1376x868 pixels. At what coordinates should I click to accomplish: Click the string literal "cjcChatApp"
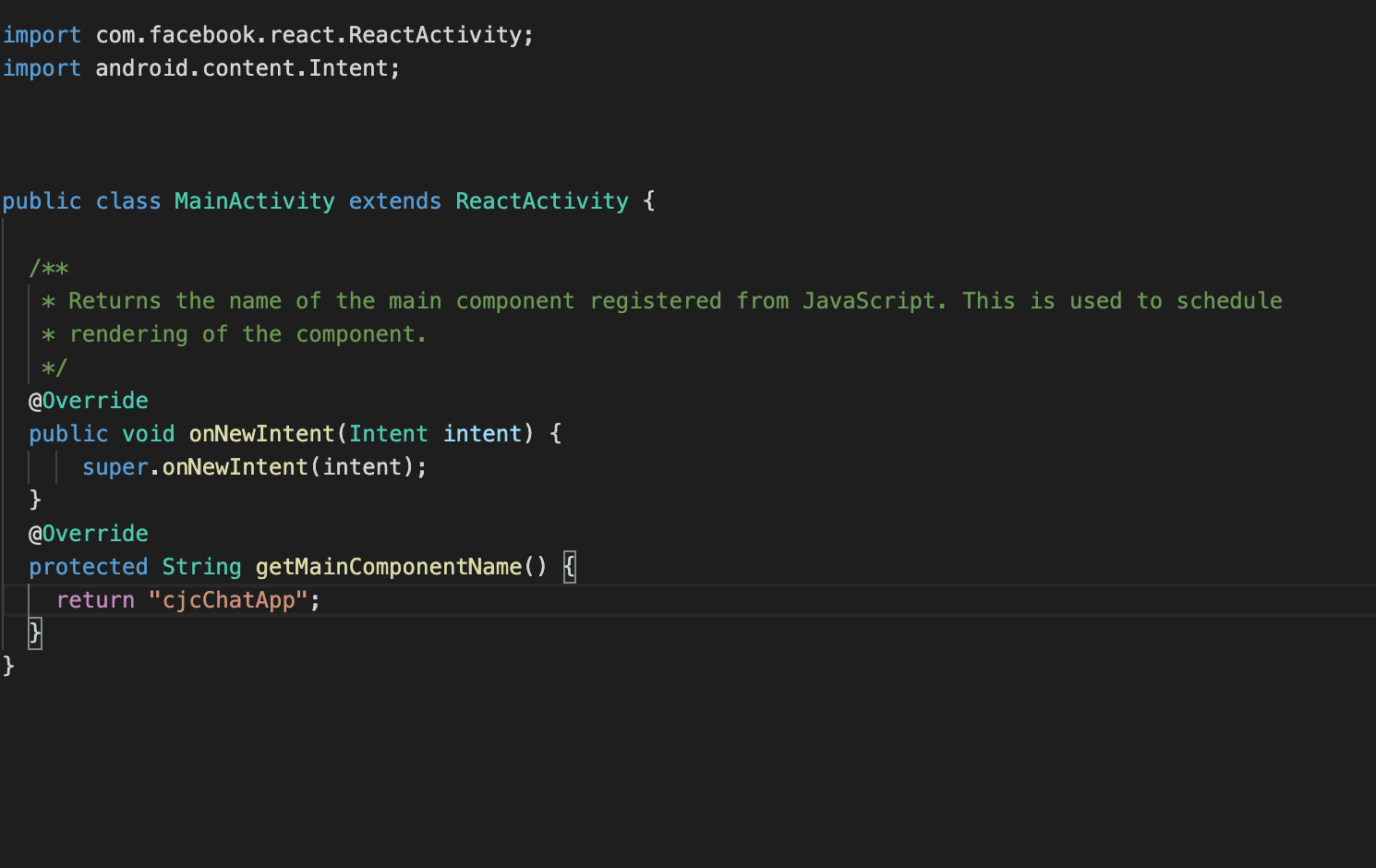(x=228, y=600)
